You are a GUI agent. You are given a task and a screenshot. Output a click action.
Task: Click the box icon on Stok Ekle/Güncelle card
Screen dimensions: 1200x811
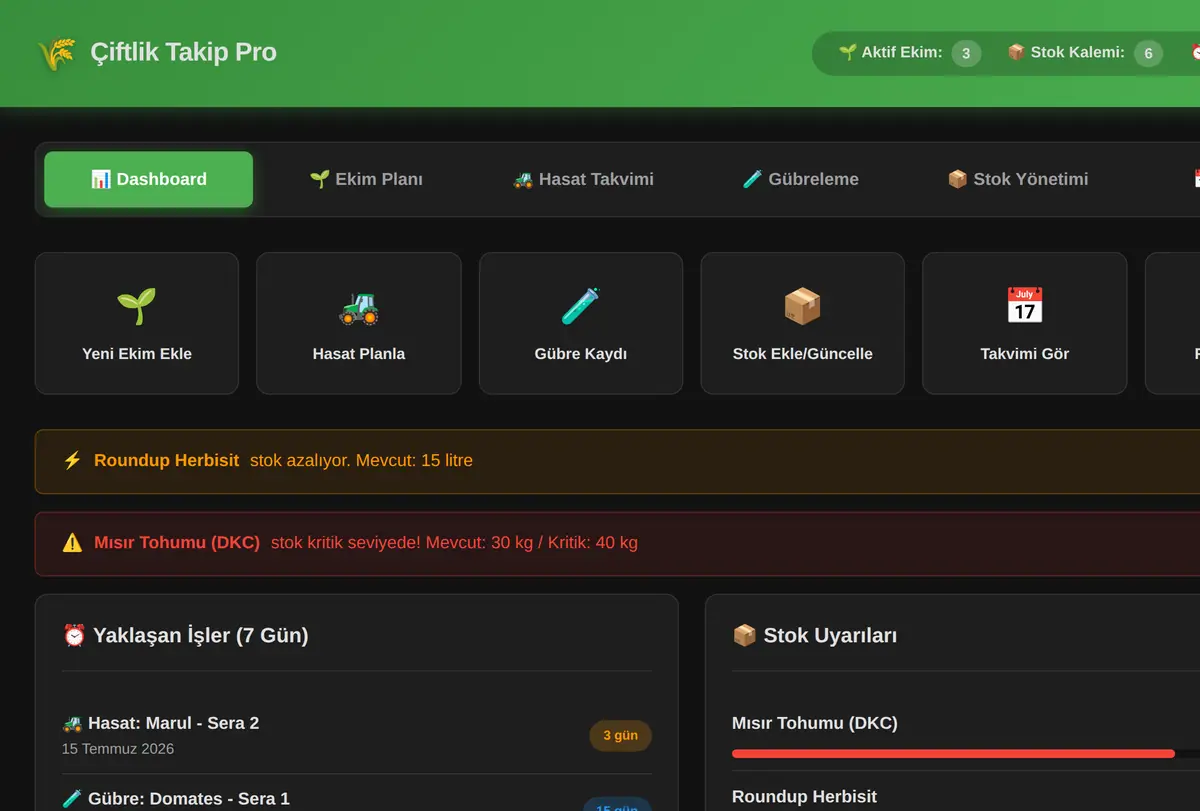pos(803,306)
